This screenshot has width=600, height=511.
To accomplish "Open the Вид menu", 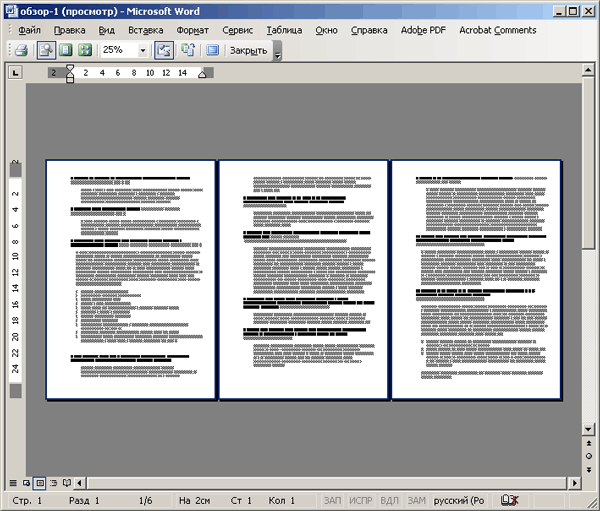I will click(106, 30).
